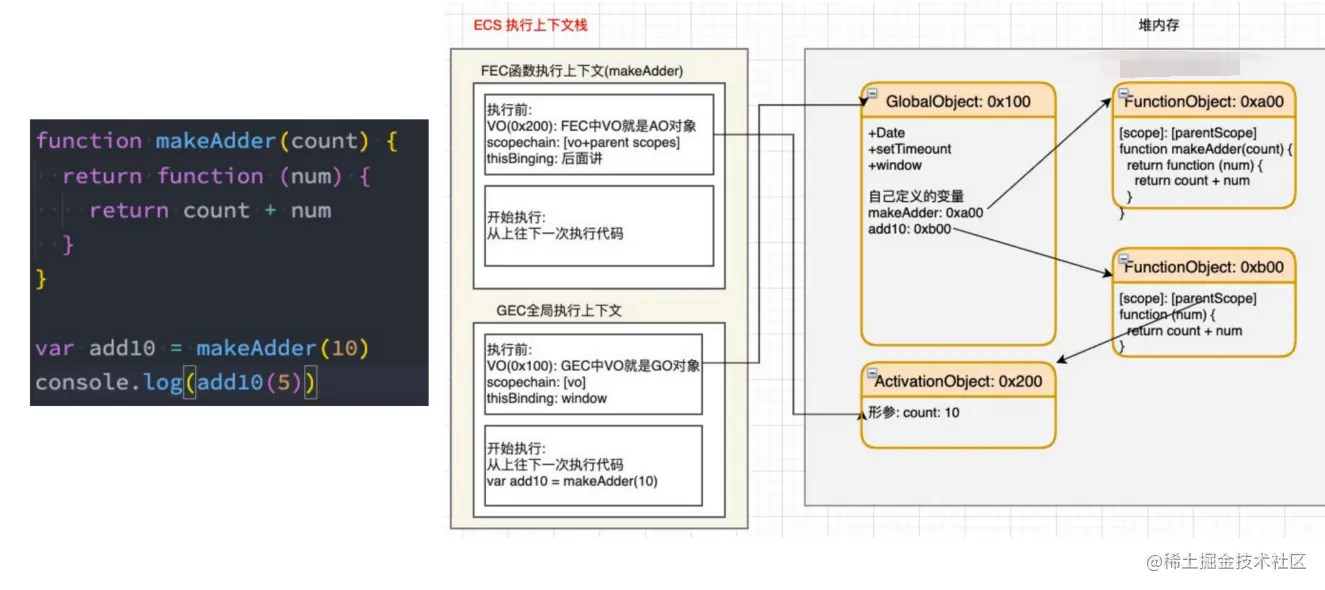This screenshot has width=1325, height=590.
Task: Collapse FunctionObject 0xa00 using its corner minus icon
Action: tap(1123, 92)
